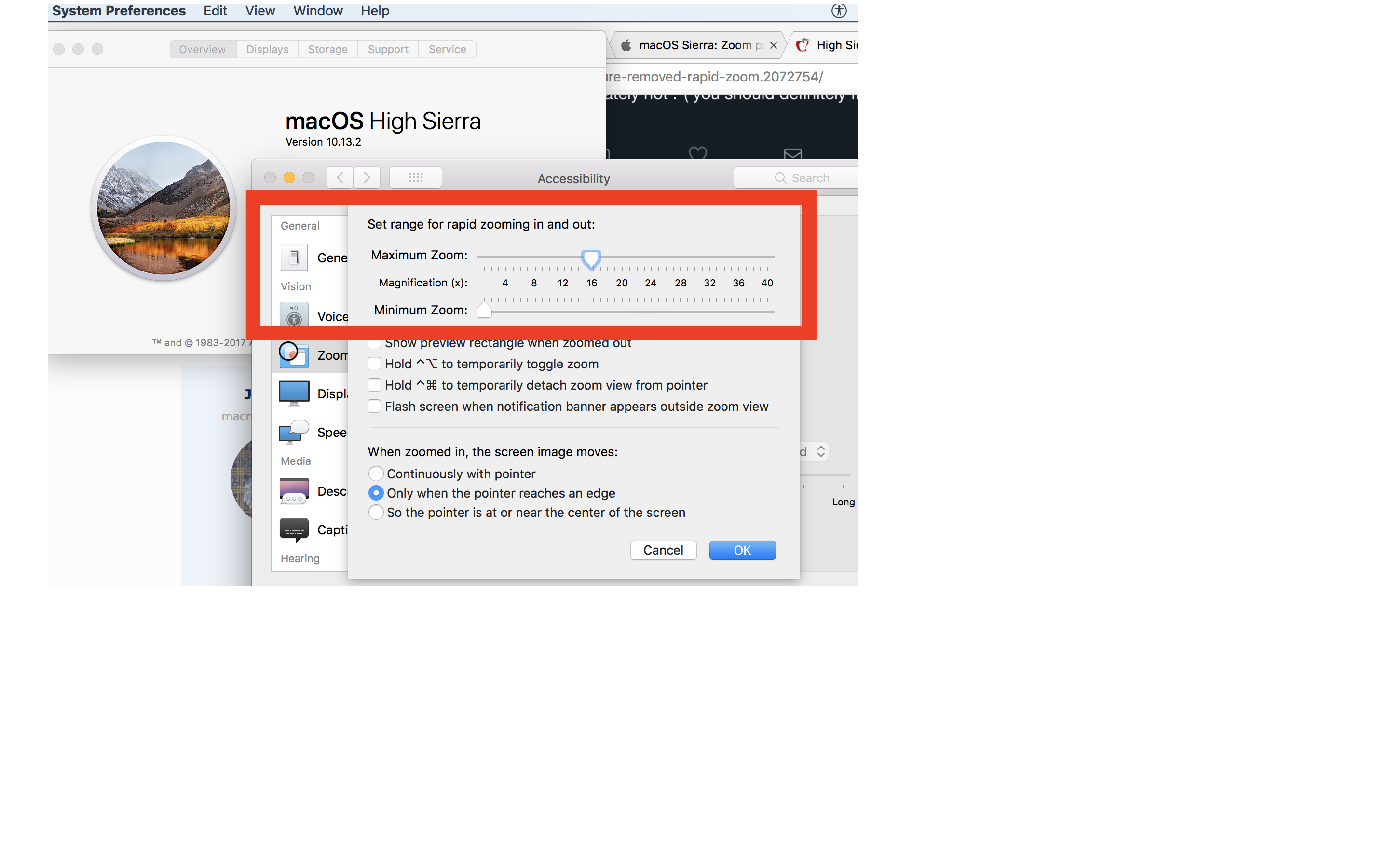
Task: Go back in the Accessibility preferences window
Action: [340, 177]
